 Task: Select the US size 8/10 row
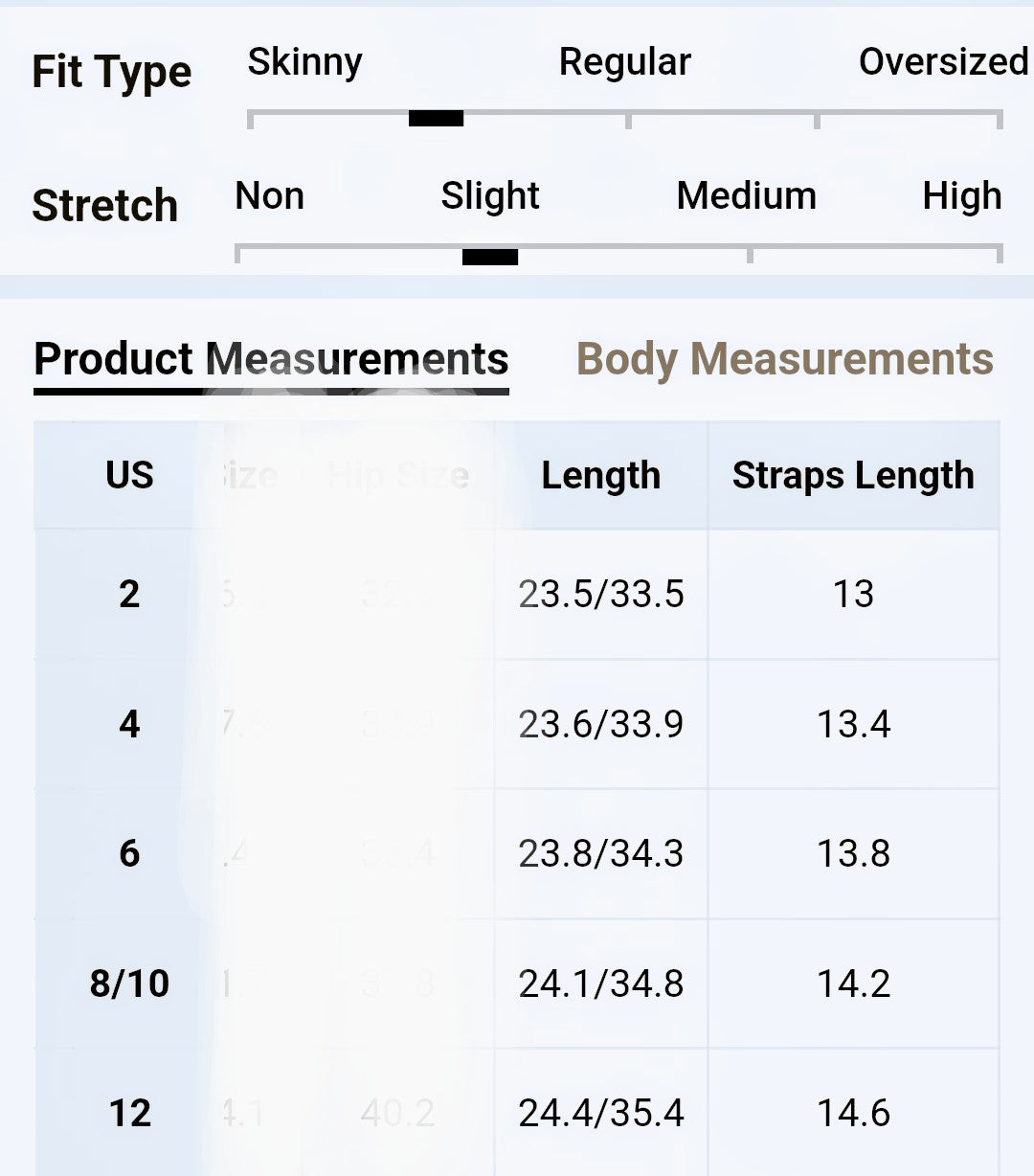129,984
